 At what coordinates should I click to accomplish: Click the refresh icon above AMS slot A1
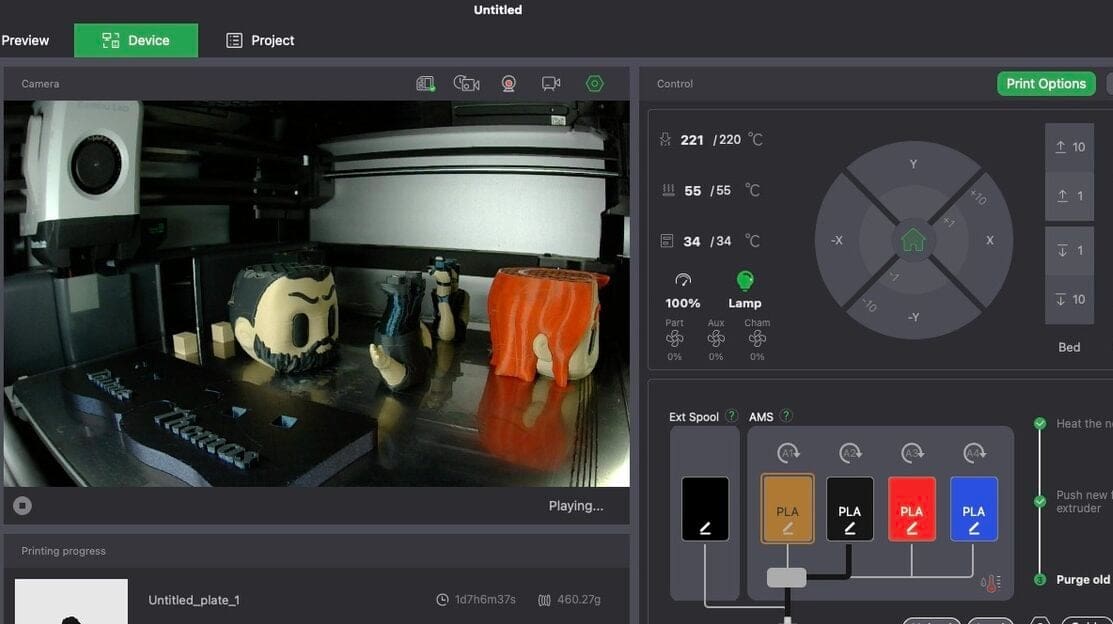click(x=787, y=452)
